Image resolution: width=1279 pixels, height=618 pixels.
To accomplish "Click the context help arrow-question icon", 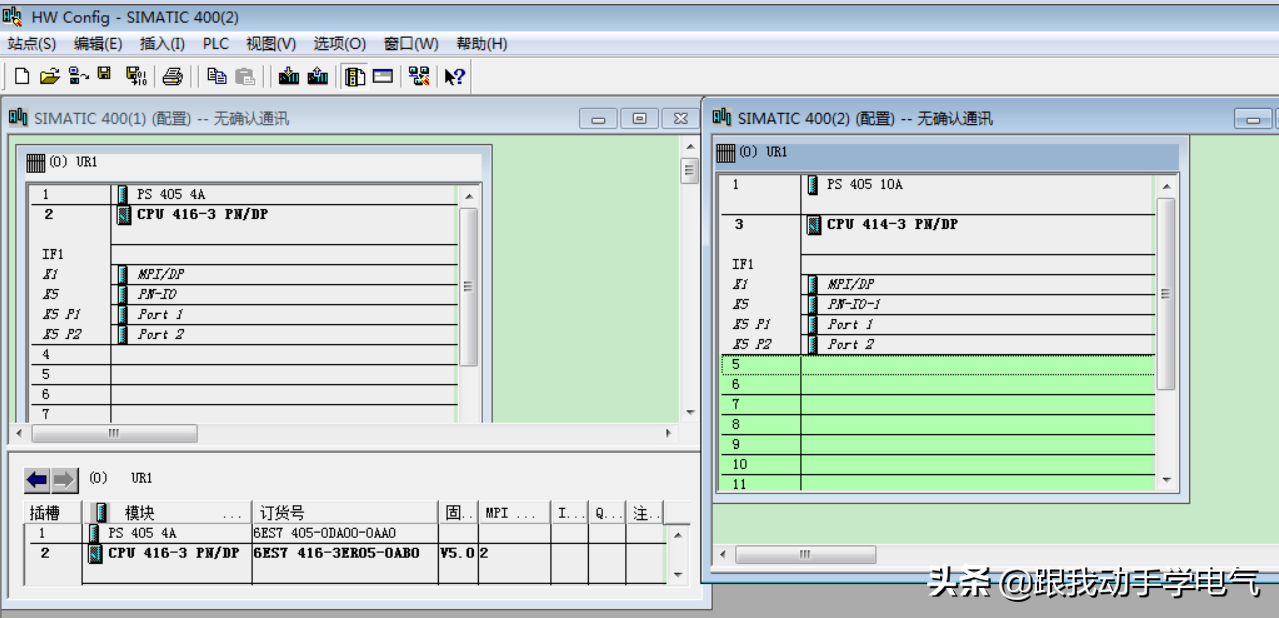I will pyautogui.click(x=455, y=76).
